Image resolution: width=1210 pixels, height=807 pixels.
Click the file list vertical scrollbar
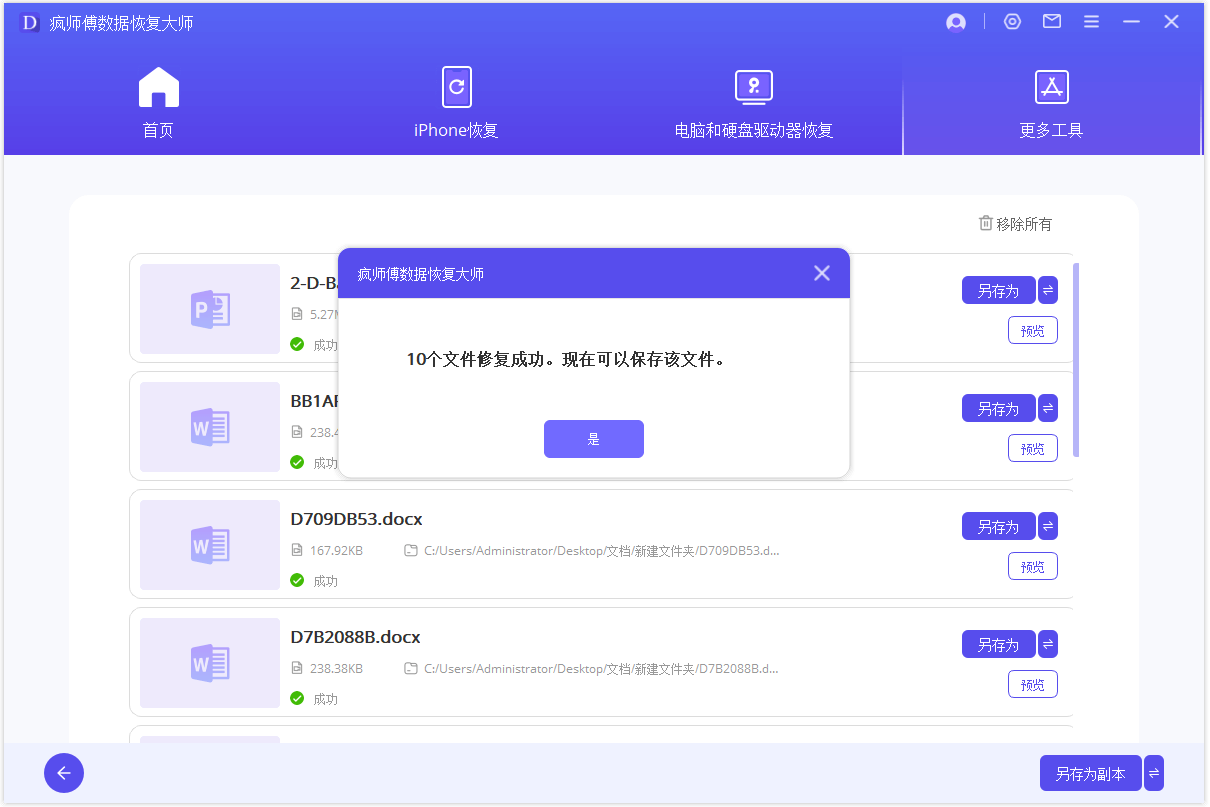pyautogui.click(x=1076, y=360)
